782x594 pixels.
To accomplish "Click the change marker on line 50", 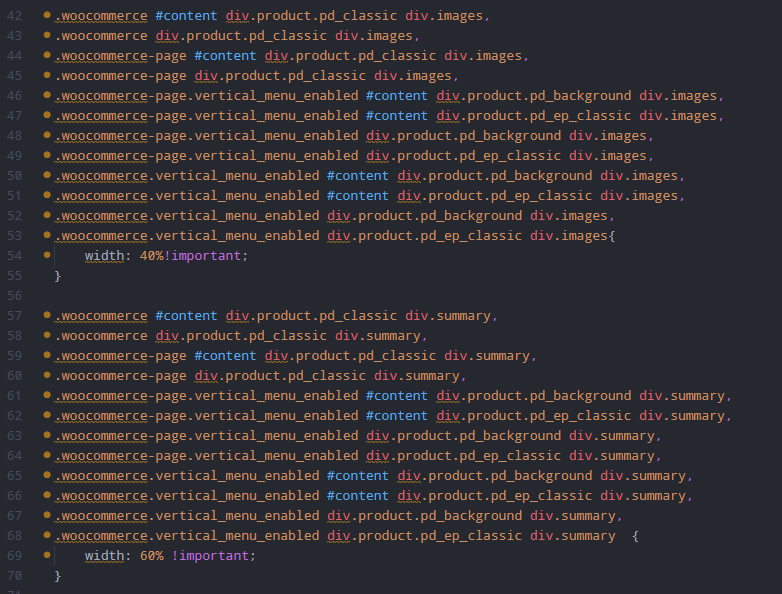I will [46, 176].
